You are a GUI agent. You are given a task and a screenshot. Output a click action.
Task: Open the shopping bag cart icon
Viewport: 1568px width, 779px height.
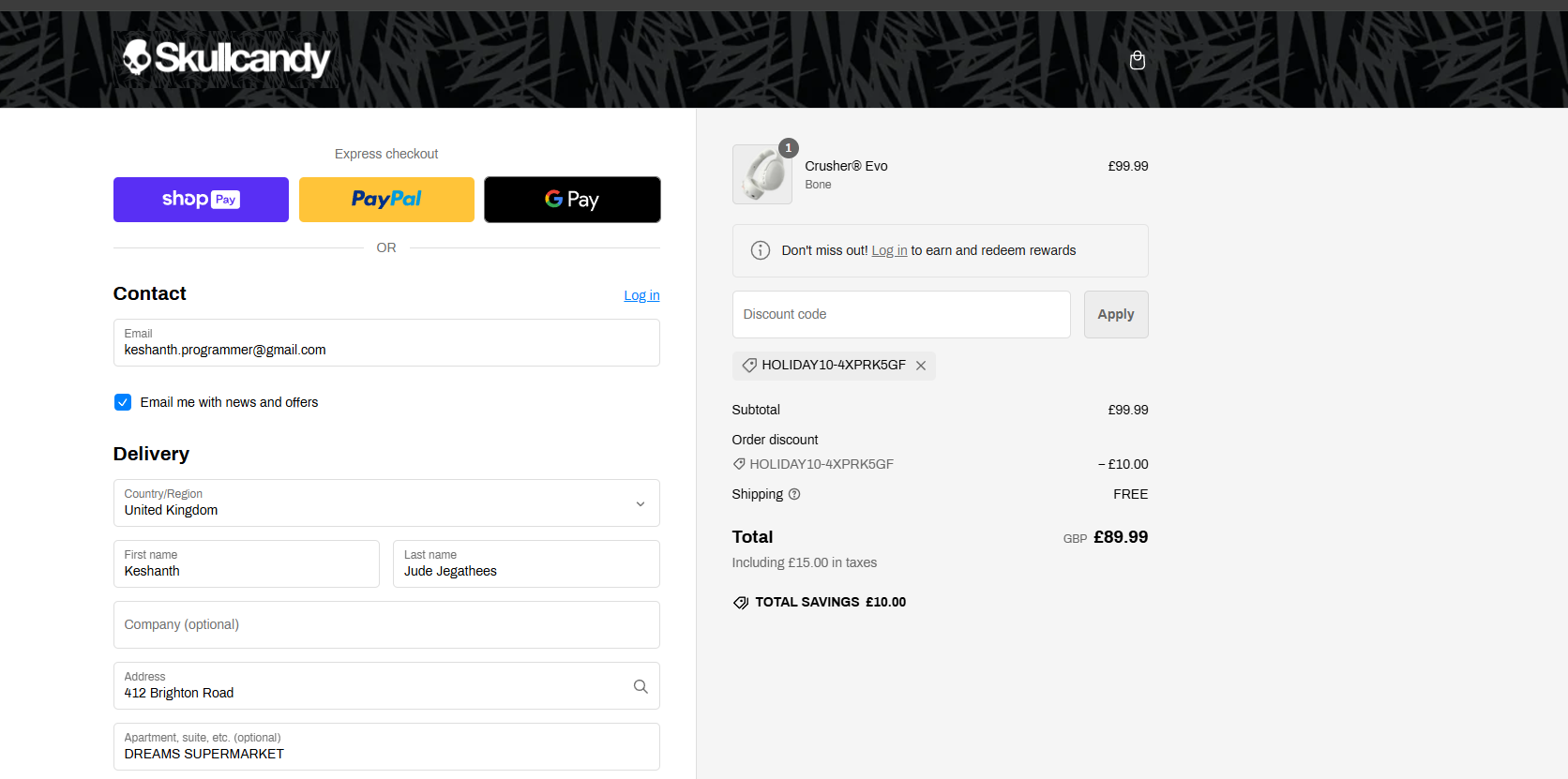click(1138, 61)
